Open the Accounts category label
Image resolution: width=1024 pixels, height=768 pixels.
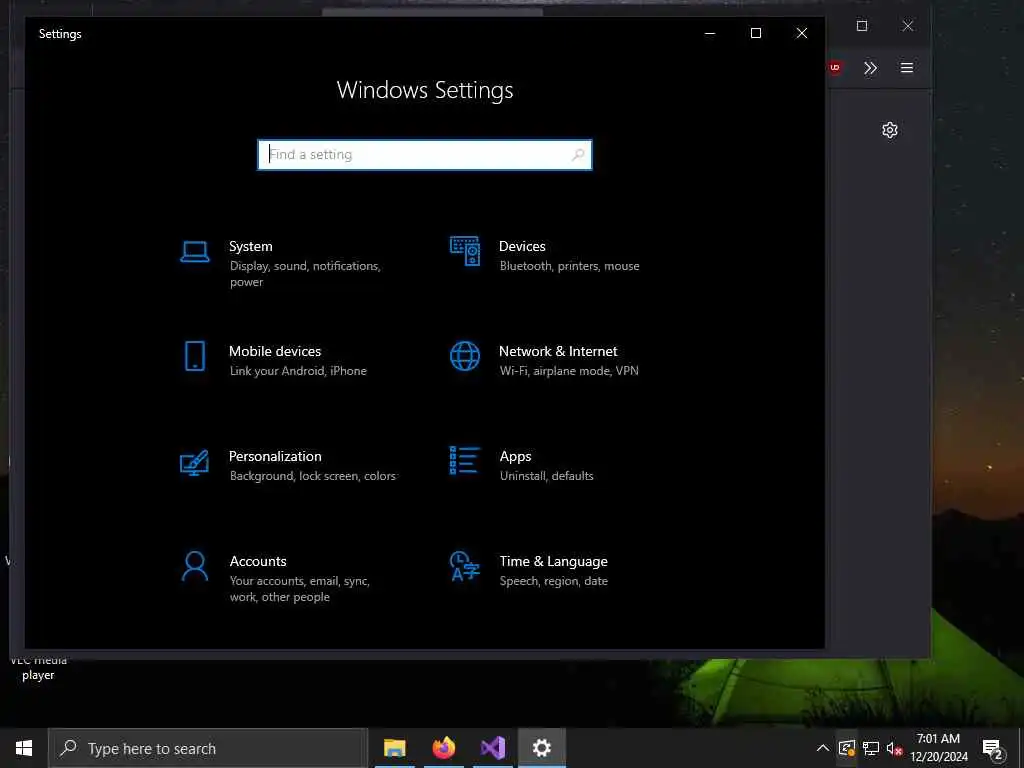pos(258,561)
